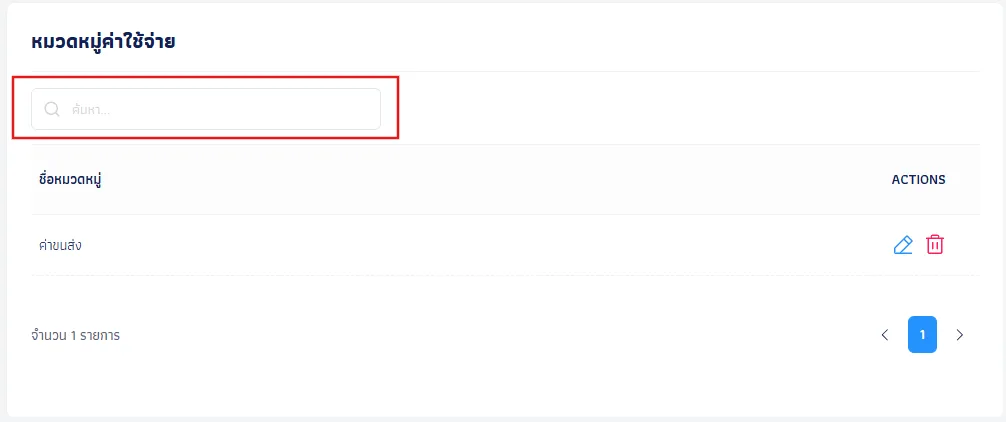Click the left arrow before page 1
The image size is (1006, 422).
[885, 335]
